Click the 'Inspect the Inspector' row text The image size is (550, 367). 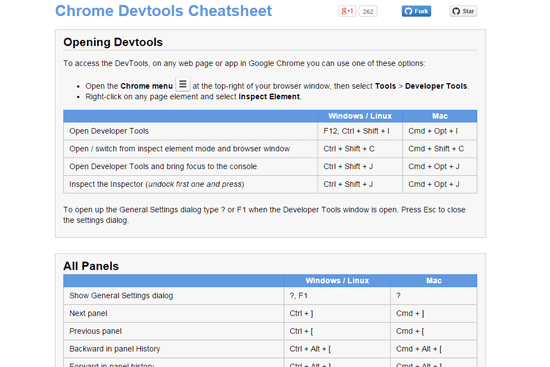[157, 184]
